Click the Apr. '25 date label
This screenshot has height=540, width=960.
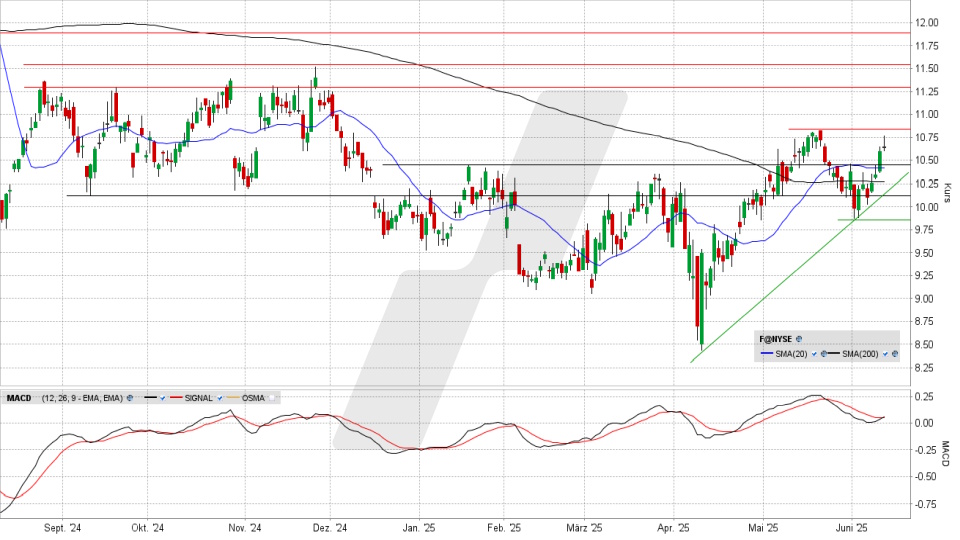pos(673,528)
